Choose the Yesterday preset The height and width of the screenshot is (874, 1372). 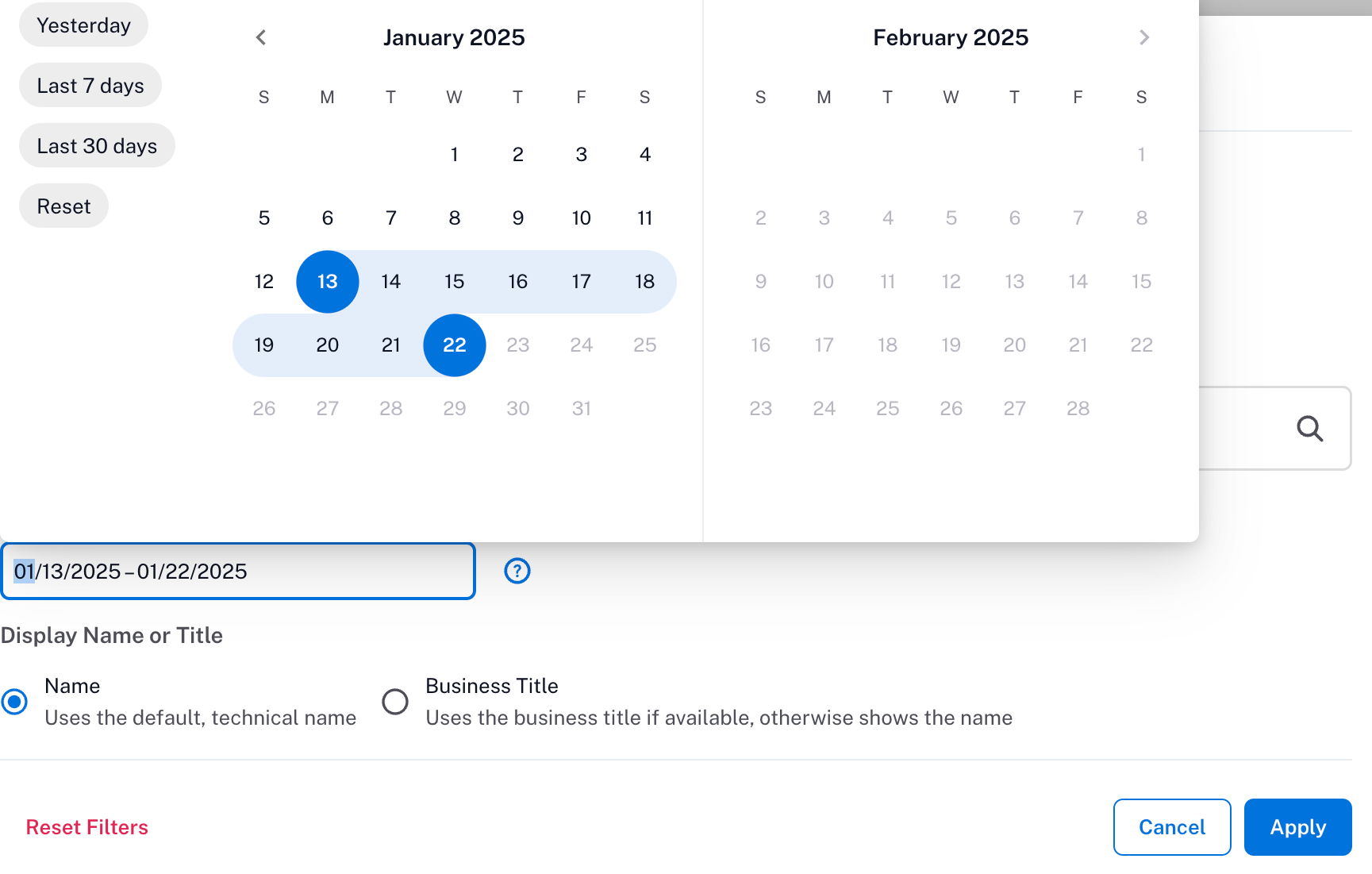(x=83, y=25)
